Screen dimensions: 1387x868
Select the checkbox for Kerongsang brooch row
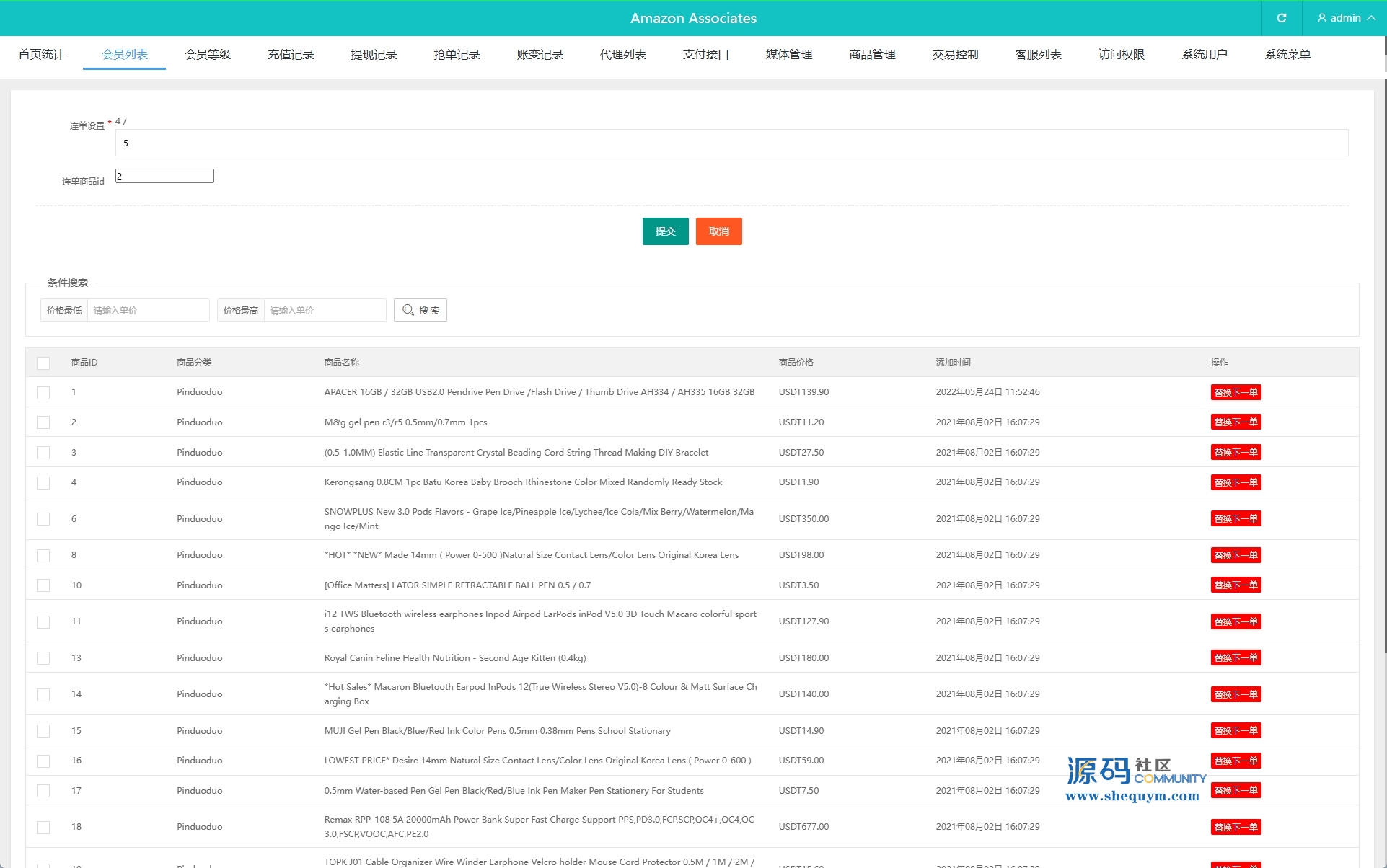coord(43,482)
